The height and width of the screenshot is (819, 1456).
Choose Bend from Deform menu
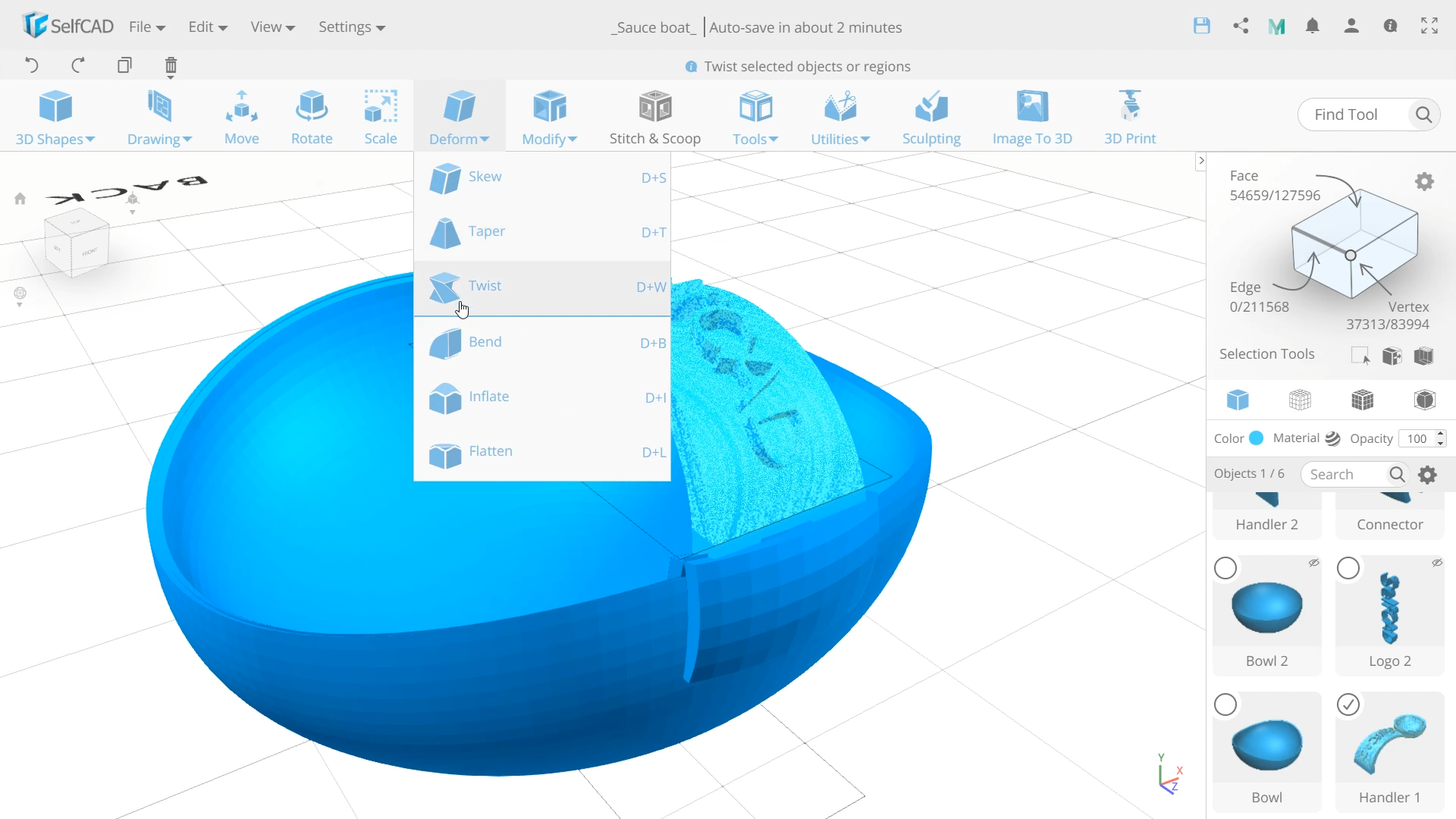542,343
